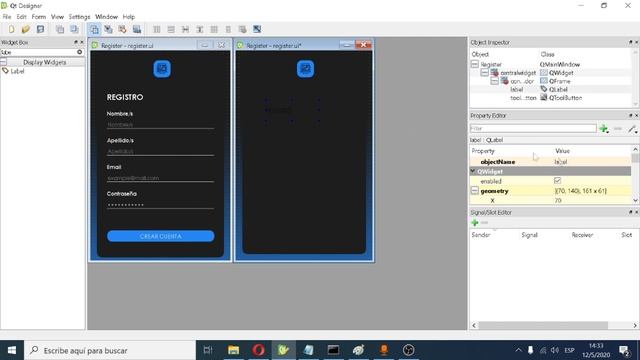This screenshot has width=640, height=360.
Task: Click the Email input field
Action: 160,178
